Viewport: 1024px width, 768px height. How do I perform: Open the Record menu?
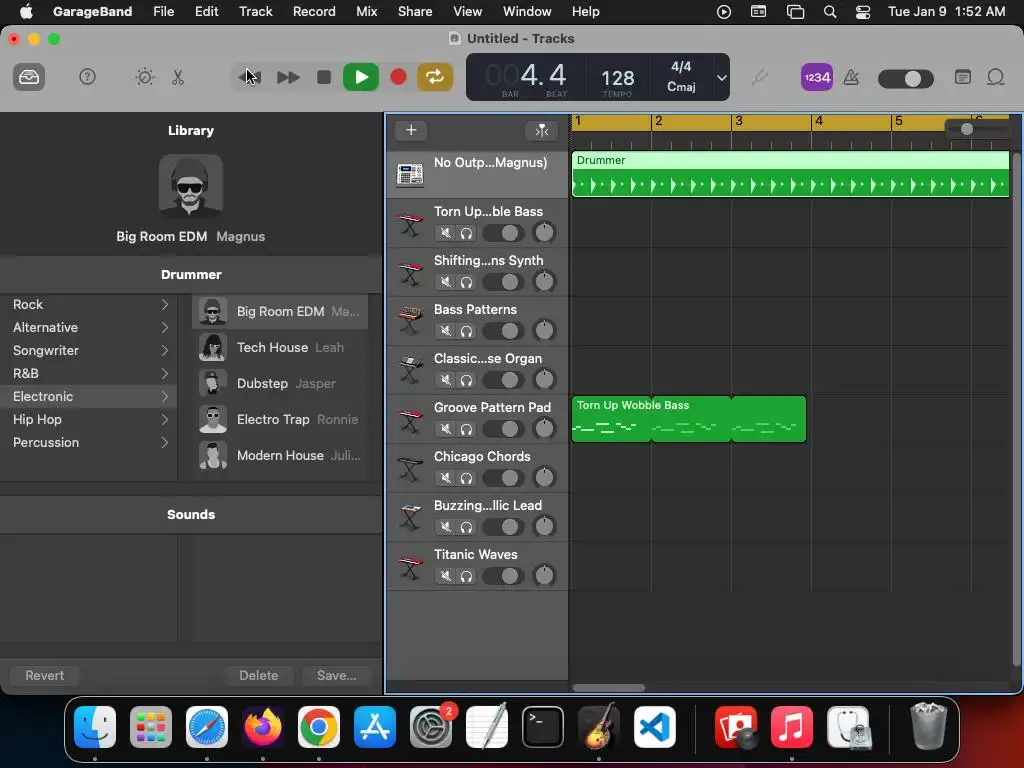[x=314, y=11]
